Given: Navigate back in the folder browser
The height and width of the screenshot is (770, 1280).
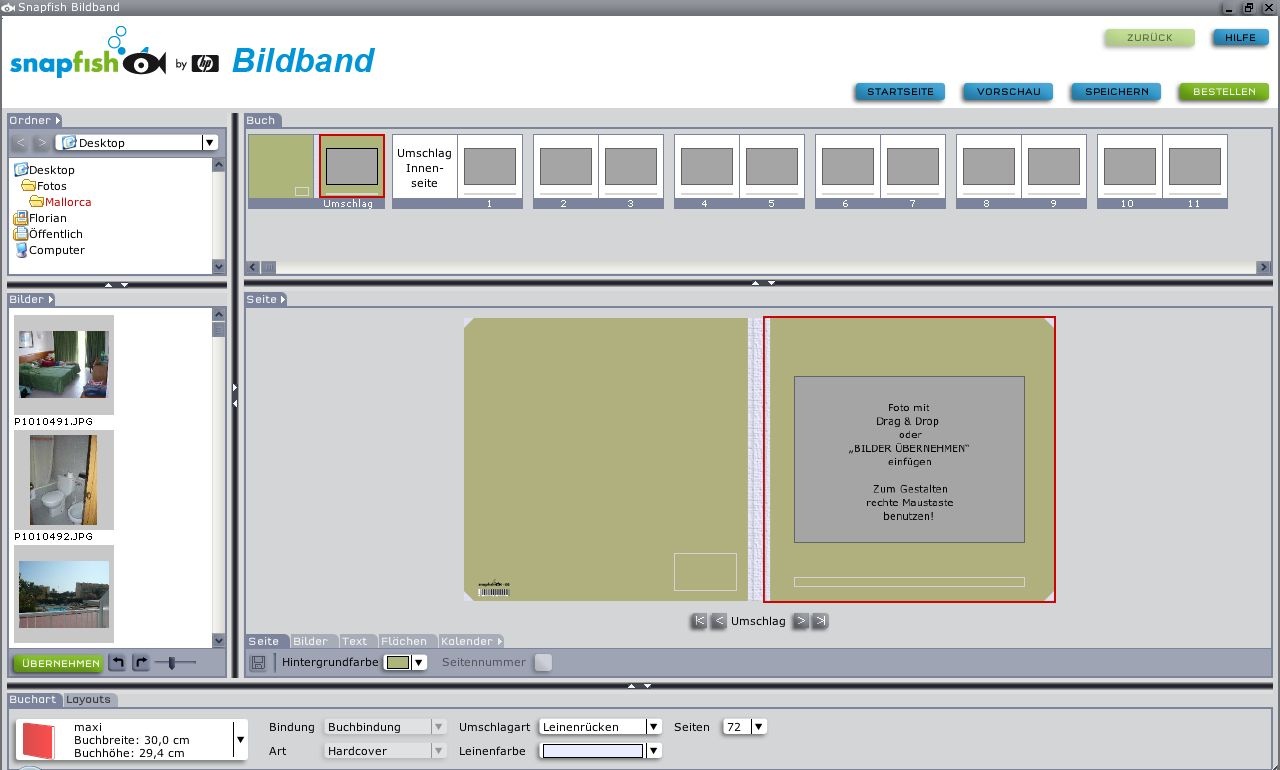Looking at the screenshot, I should (x=21, y=143).
